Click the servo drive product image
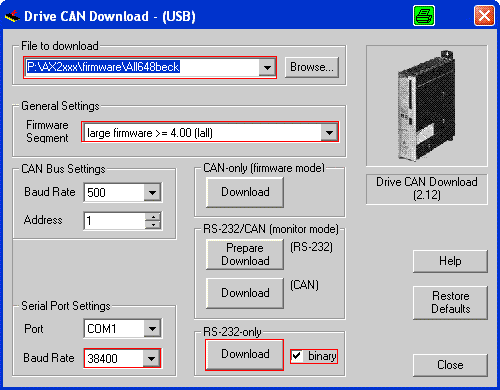The height and width of the screenshot is (390, 500). tap(427, 106)
